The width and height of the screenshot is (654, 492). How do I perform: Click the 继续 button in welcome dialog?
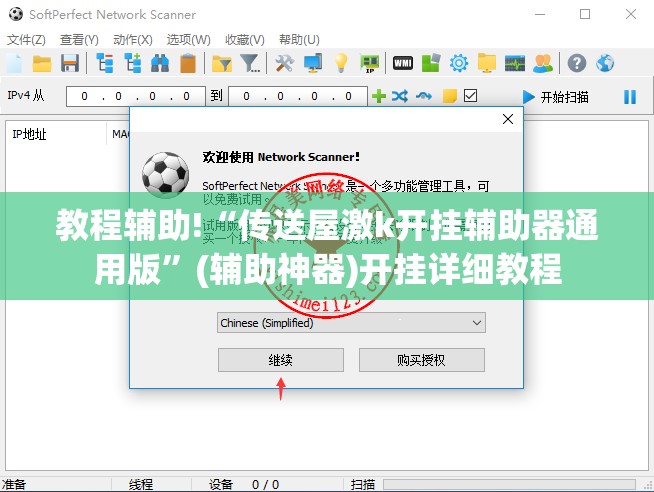click(281, 360)
